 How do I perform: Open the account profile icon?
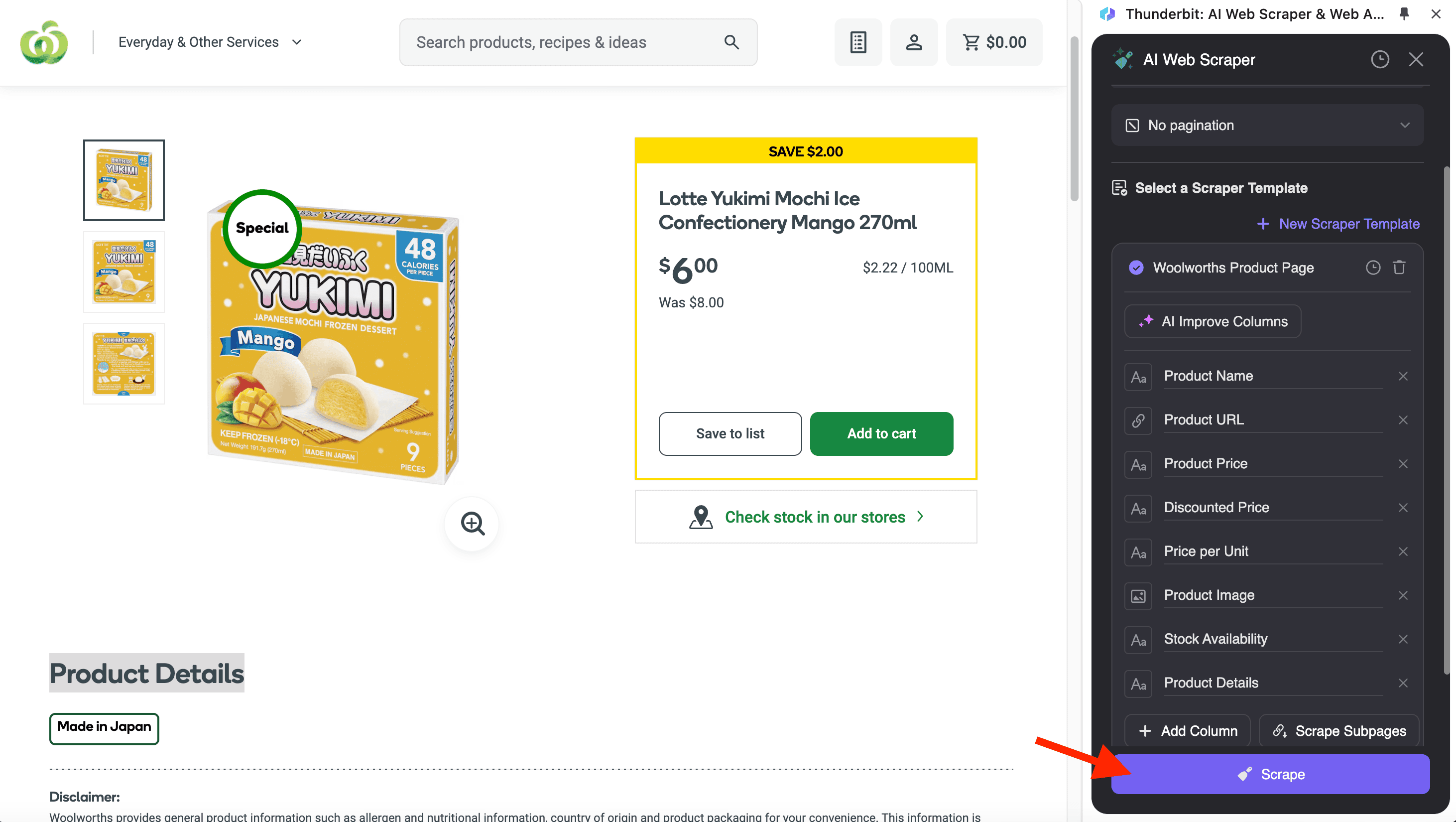tap(913, 42)
